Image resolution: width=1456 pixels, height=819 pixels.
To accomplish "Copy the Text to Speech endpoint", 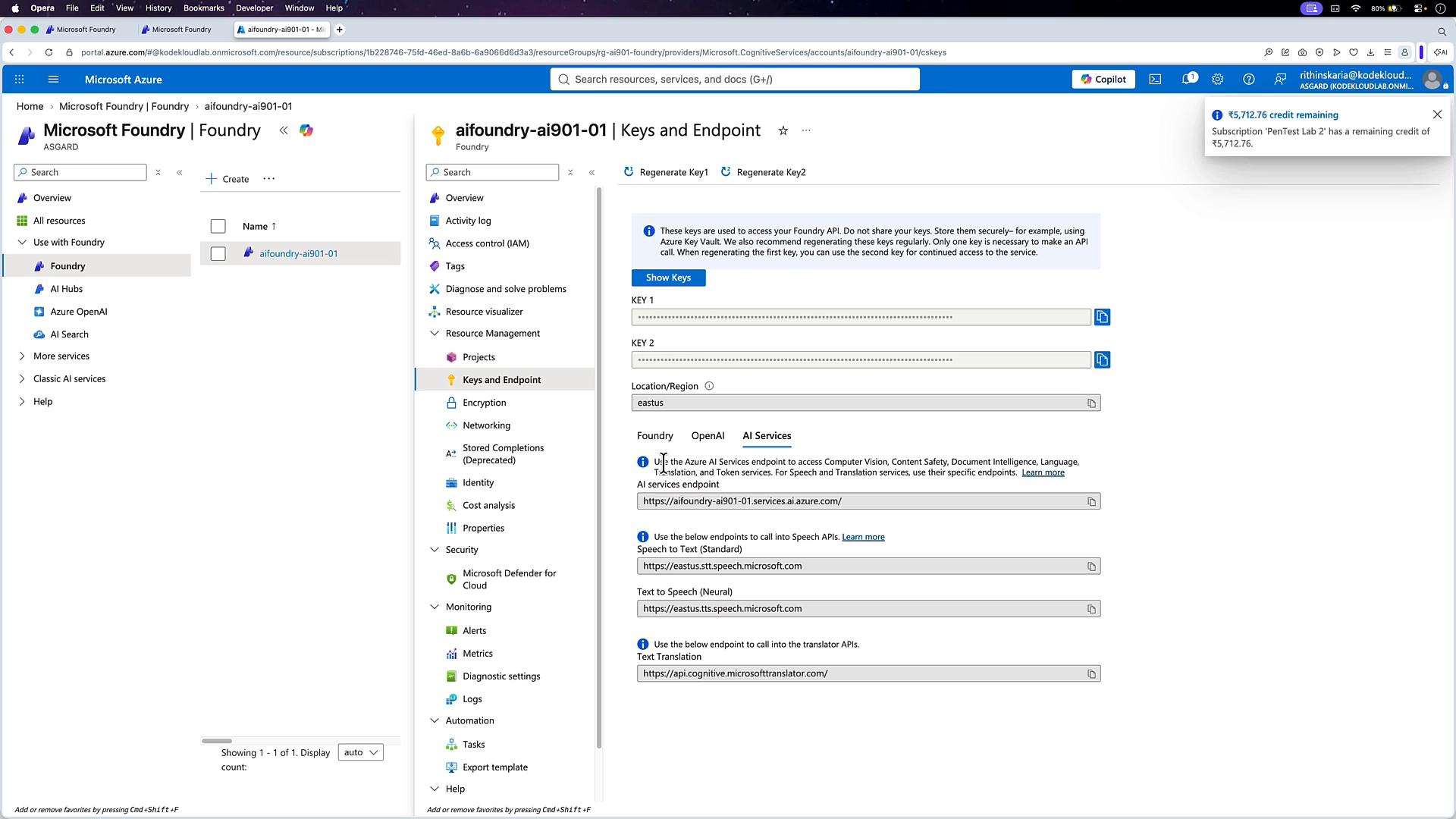I will (1091, 609).
